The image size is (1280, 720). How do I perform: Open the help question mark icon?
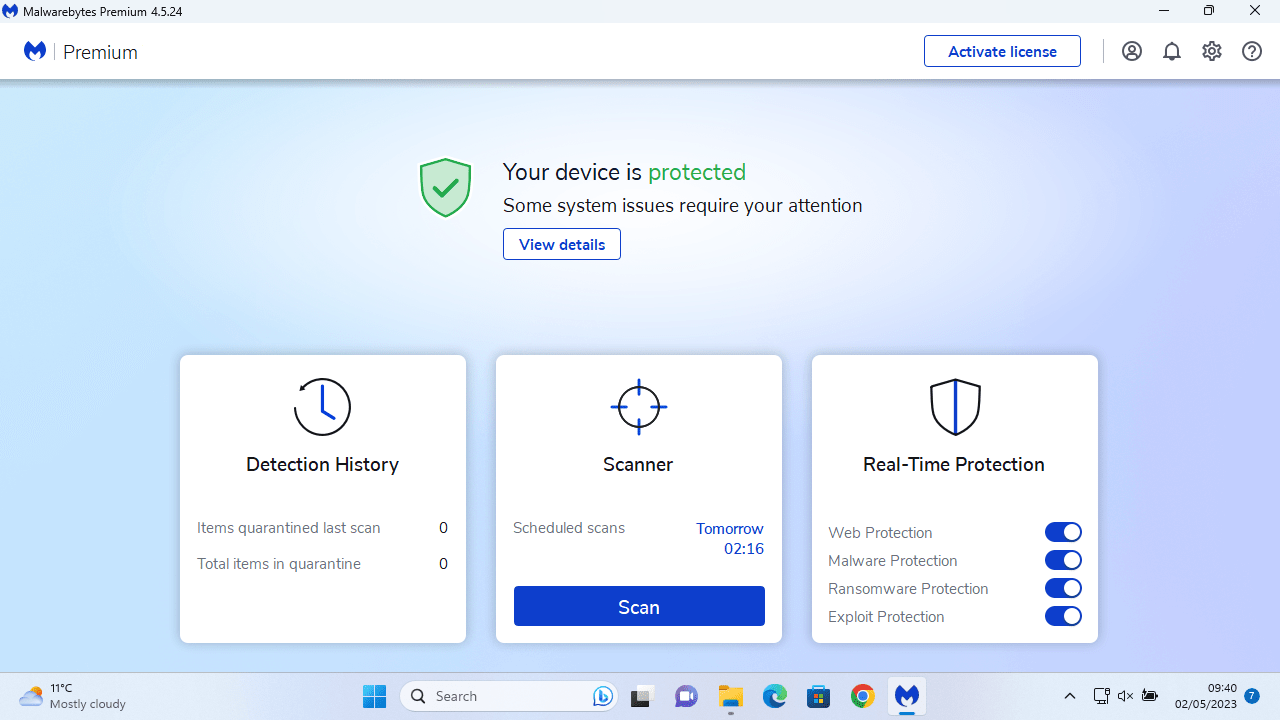(x=1252, y=51)
